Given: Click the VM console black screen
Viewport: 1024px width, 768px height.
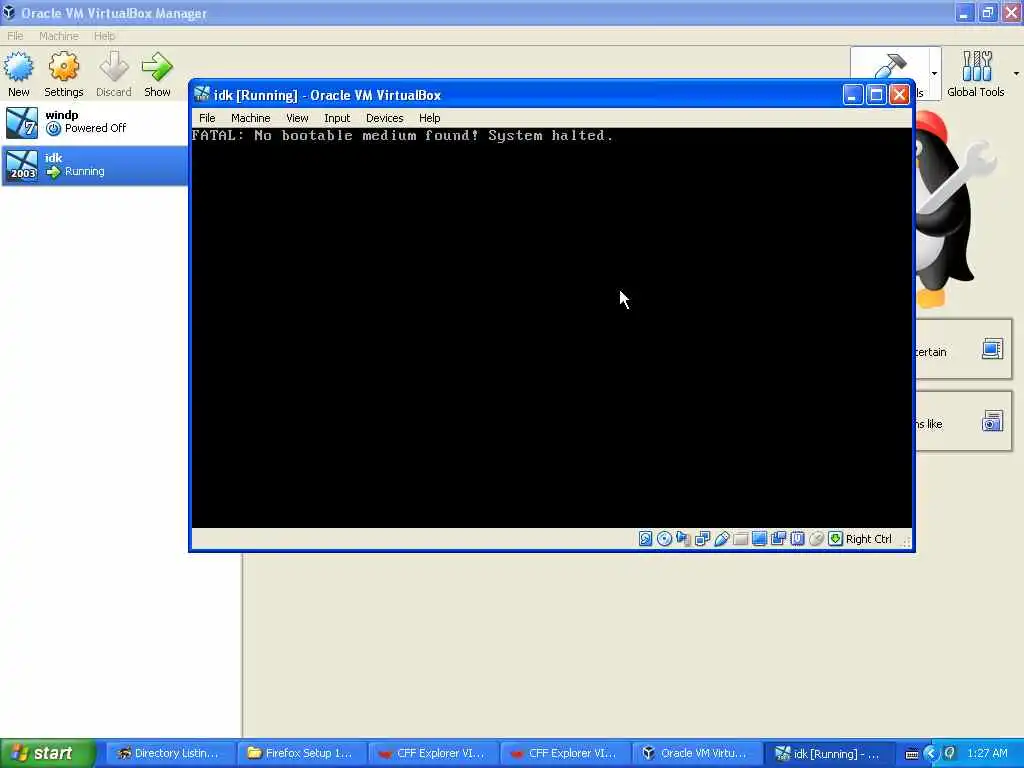Looking at the screenshot, I should click(551, 328).
